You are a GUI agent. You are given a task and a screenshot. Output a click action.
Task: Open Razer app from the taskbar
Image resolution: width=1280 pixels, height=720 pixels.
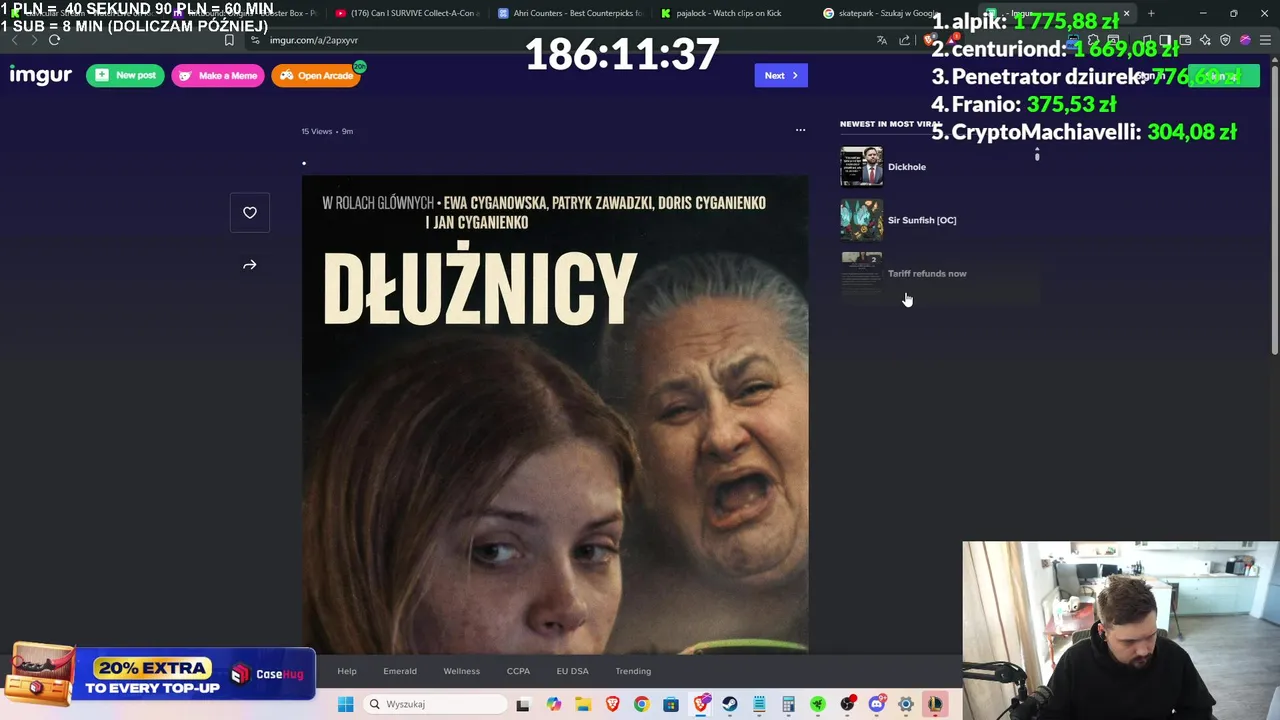point(818,704)
